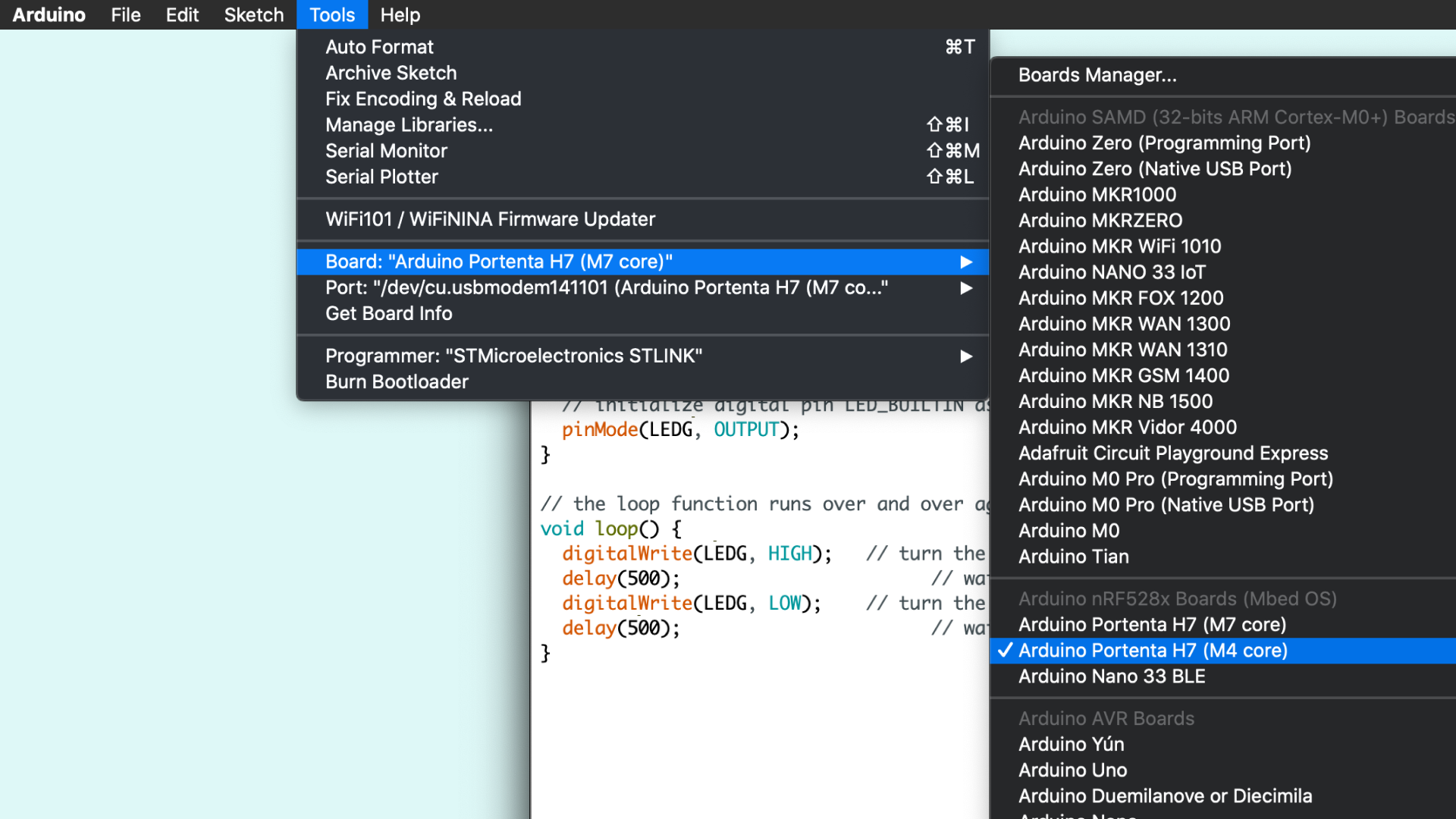1456x819 pixels.
Task: Open Manage Libraries...
Action: [409, 125]
